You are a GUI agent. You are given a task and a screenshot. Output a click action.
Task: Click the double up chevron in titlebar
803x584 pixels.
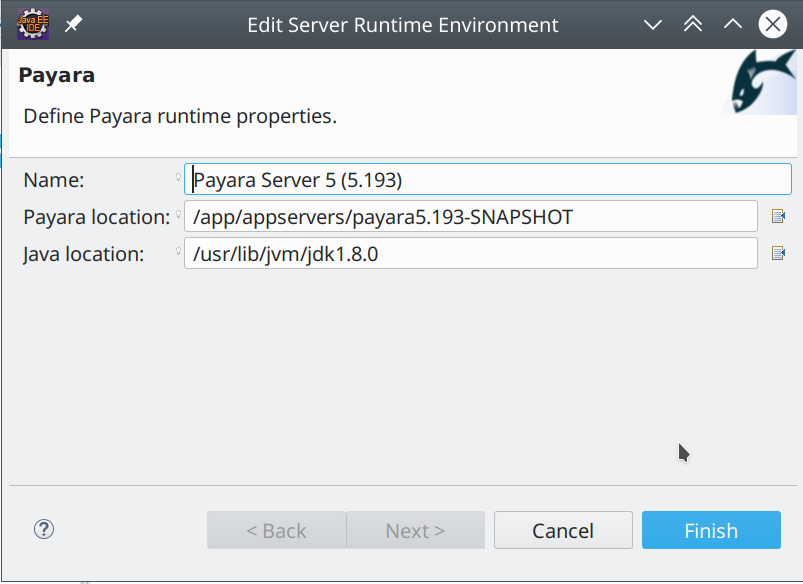(x=692, y=24)
